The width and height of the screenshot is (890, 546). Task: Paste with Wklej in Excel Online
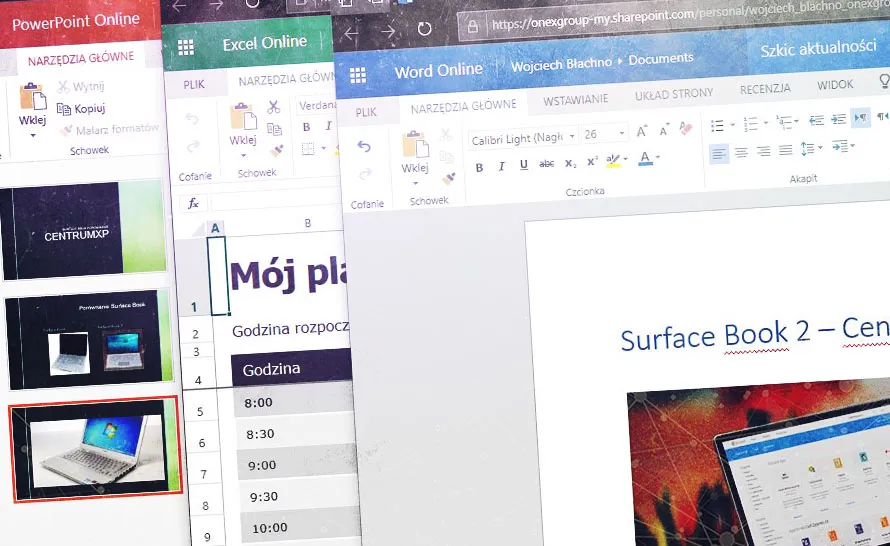pyautogui.click(x=243, y=123)
